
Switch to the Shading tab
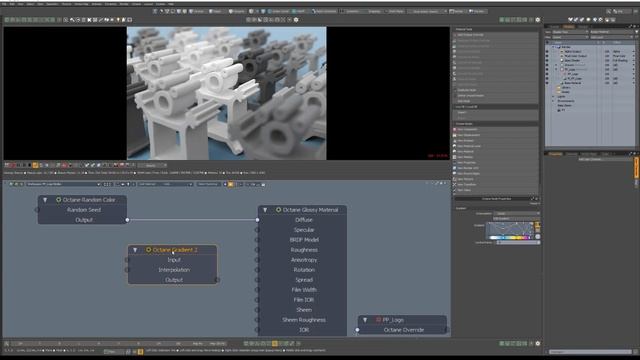coord(569,27)
